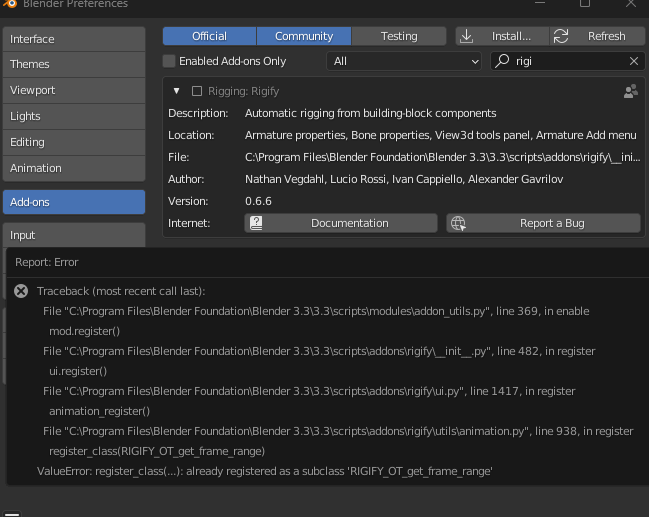The height and width of the screenshot is (517, 649).
Task: Click the addon_utils.py line 369 entry
Action: [x=316, y=311]
